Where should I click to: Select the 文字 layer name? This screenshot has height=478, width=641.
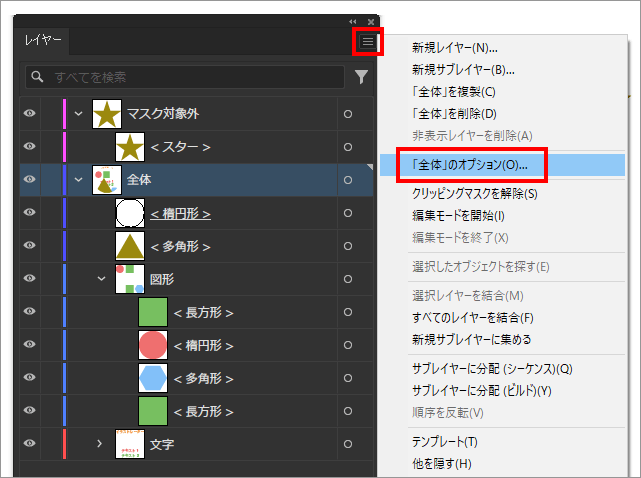[x=162, y=444]
